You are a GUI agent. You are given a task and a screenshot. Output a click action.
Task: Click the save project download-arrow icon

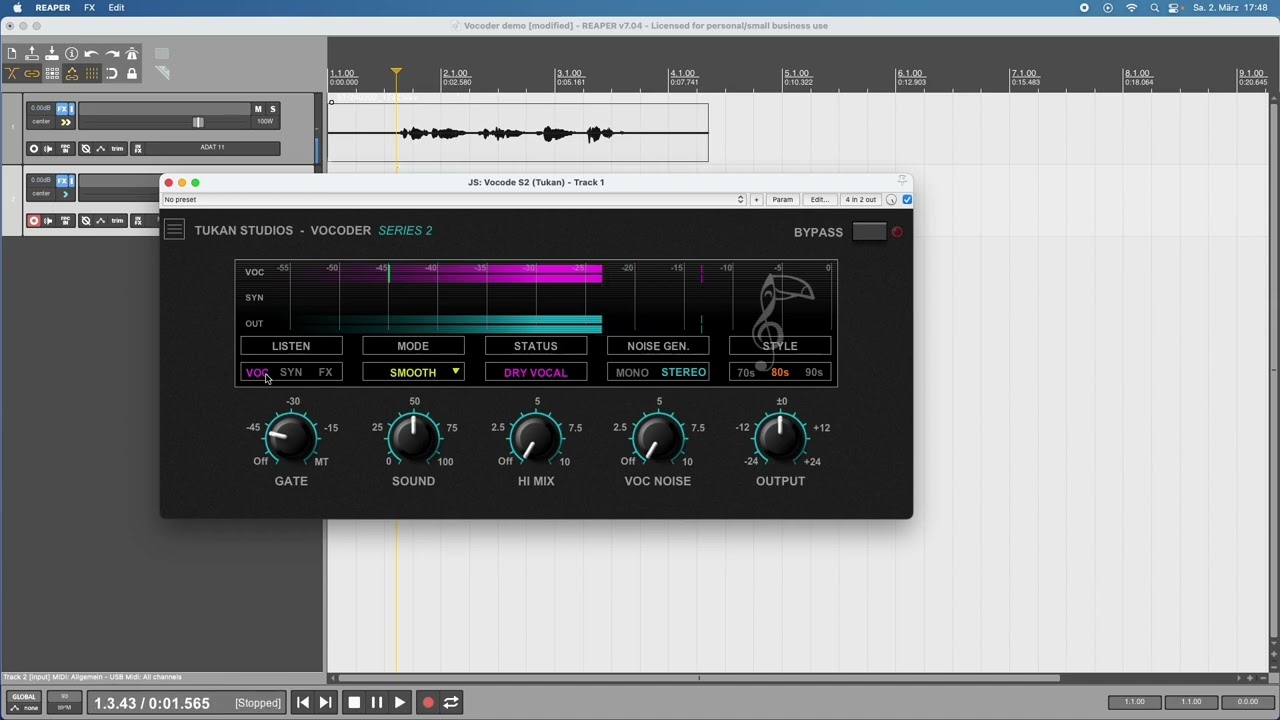click(52, 54)
